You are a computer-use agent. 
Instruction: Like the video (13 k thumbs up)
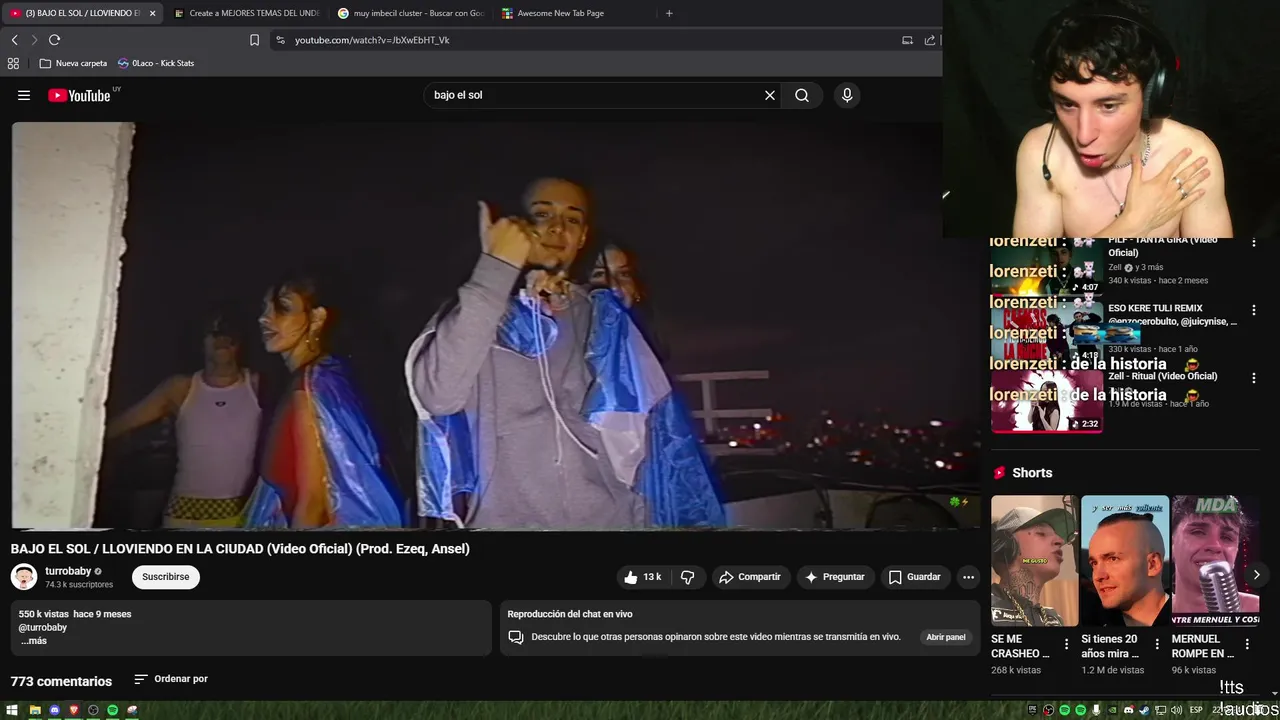(x=643, y=577)
